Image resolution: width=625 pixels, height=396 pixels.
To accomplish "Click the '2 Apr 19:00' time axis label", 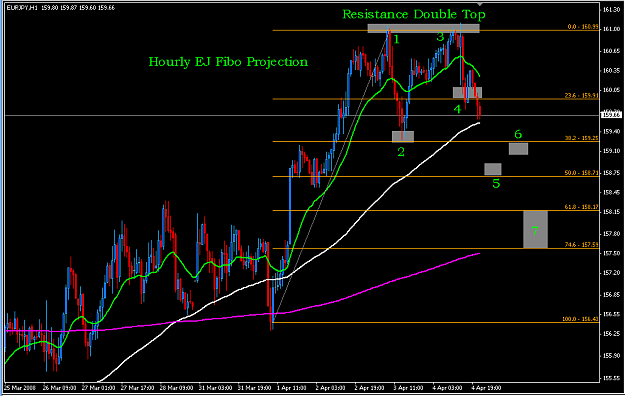I will click(369, 388).
